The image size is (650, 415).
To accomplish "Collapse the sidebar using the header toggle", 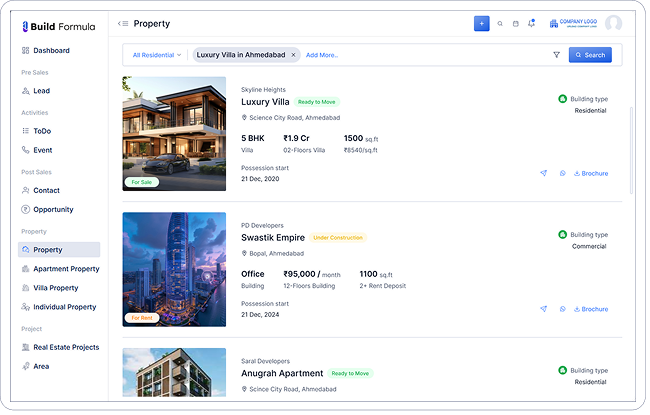I will pos(122,23).
